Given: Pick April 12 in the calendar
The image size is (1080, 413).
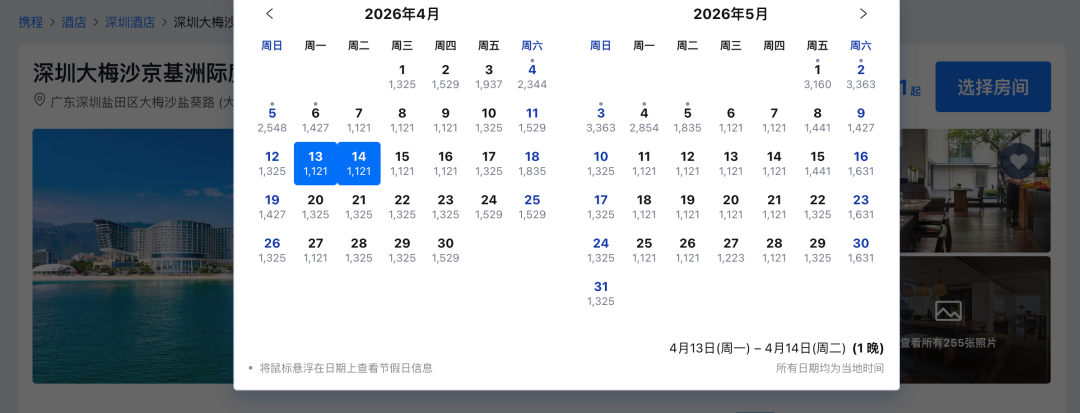Looking at the screenshot, I should pyautogui.click(x=272, y=163).
